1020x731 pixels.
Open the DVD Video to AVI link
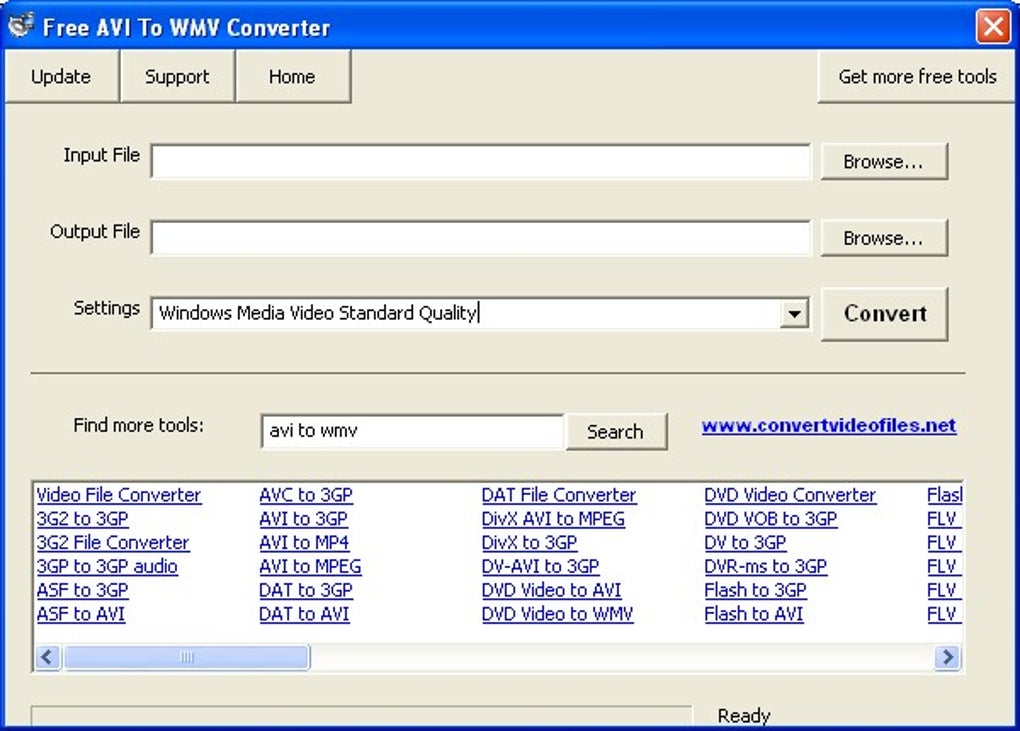pyautogui.click(x=551, y=591)
